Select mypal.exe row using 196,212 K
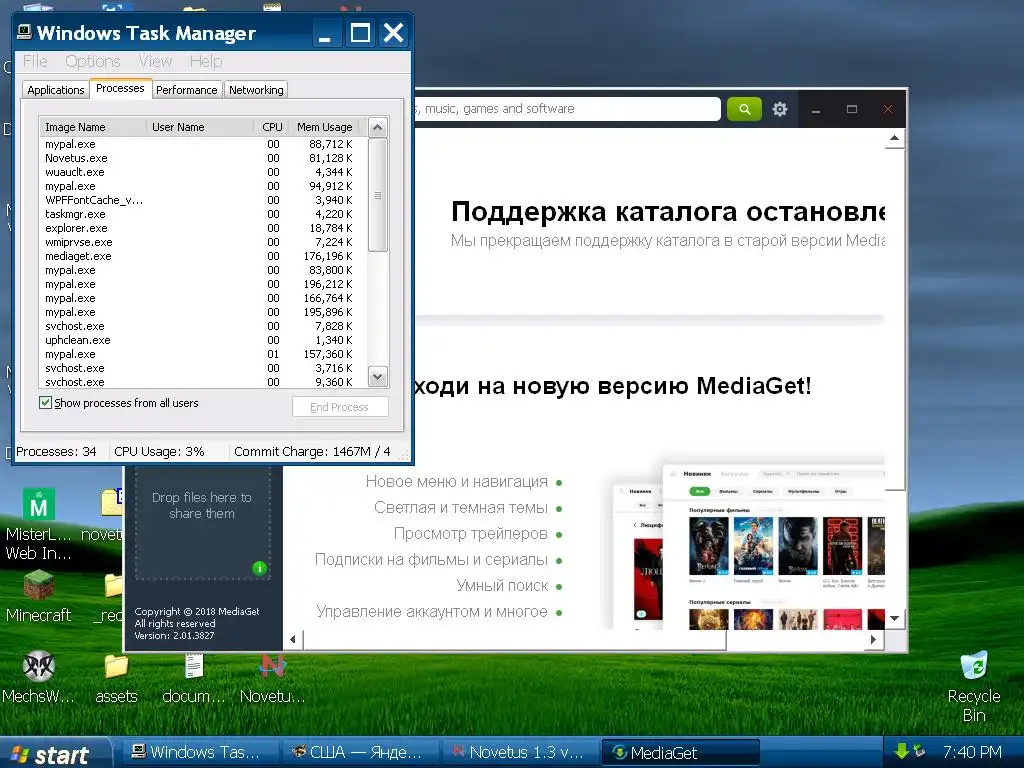The width and height of the screenshot is (1024, 768). pos(199,284)
